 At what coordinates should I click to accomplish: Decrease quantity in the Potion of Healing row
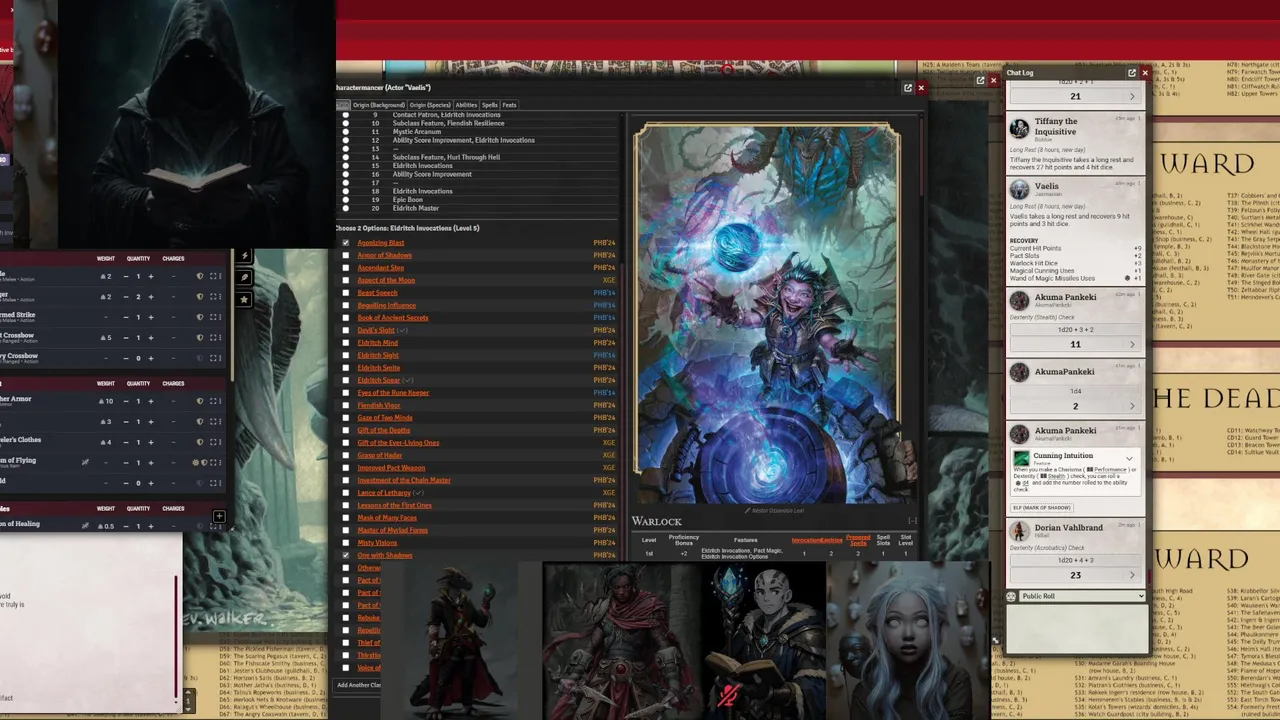(x=126, y=526)
